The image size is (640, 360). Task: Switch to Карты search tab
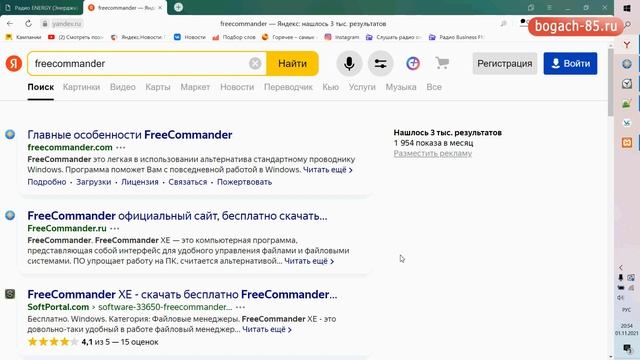point(158,87)
